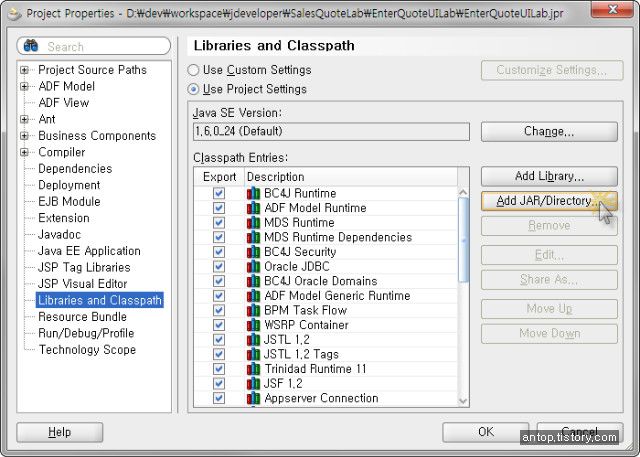
Task: Click the Change... button for Java SE
Action: point(549,131)
